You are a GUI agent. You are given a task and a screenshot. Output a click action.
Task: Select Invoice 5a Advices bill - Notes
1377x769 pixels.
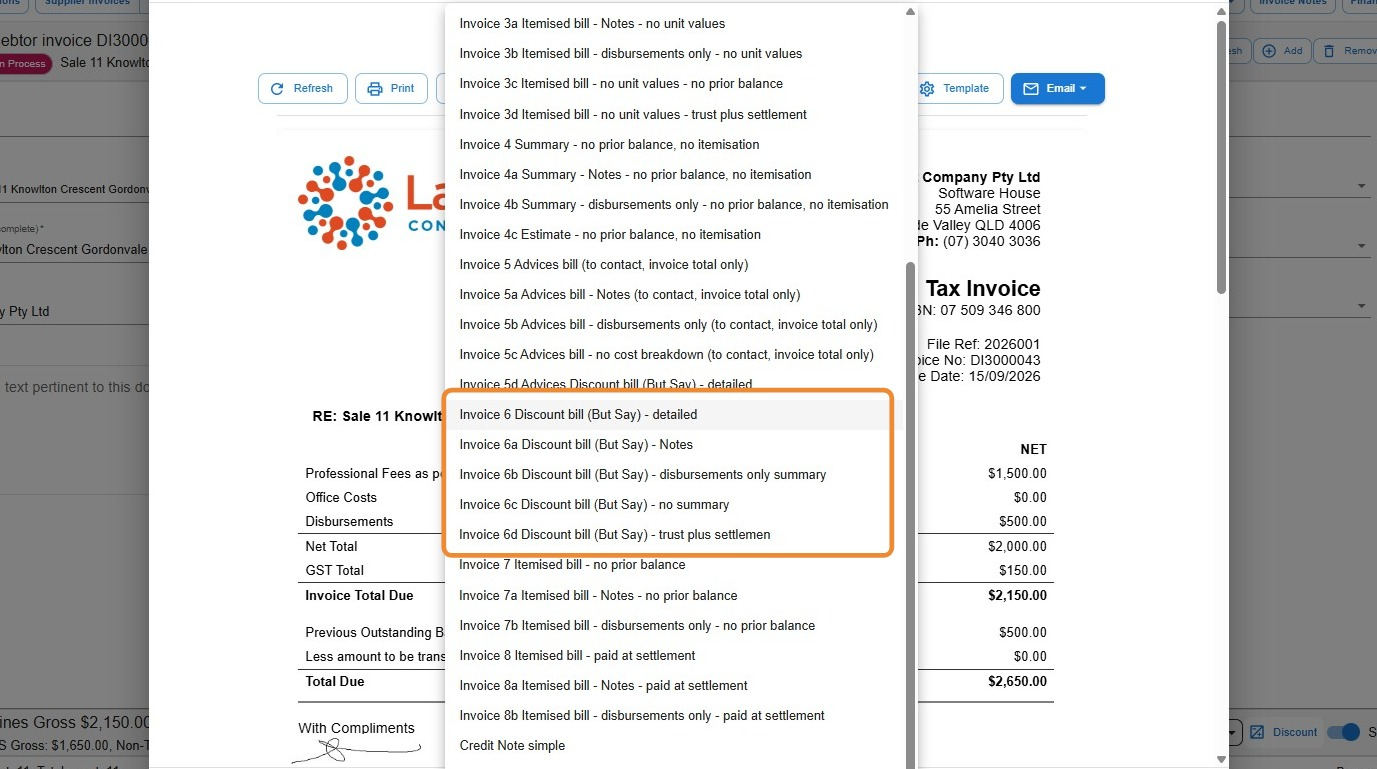[676, 294]
